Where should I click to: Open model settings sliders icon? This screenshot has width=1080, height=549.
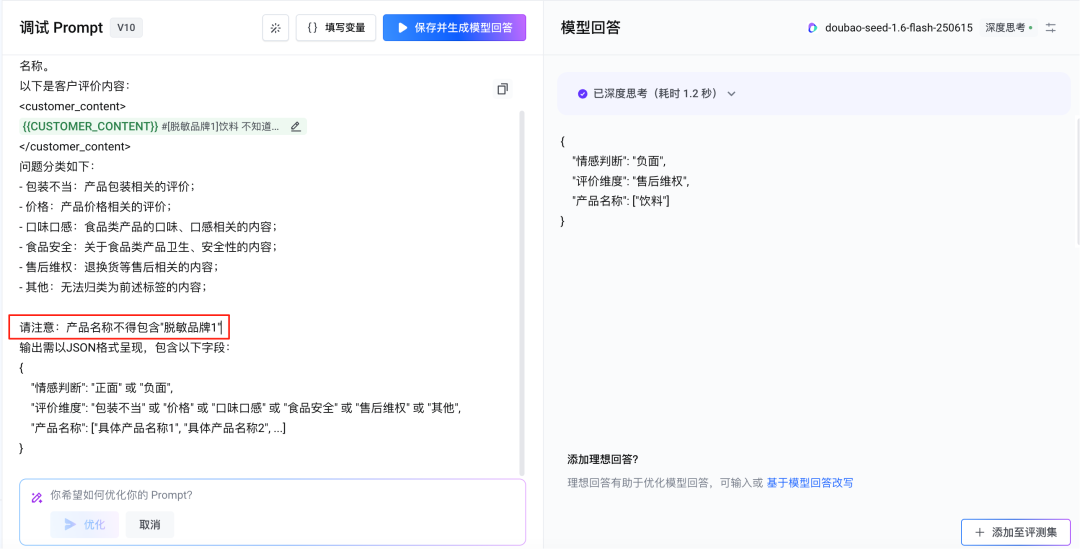(1050, 28)
